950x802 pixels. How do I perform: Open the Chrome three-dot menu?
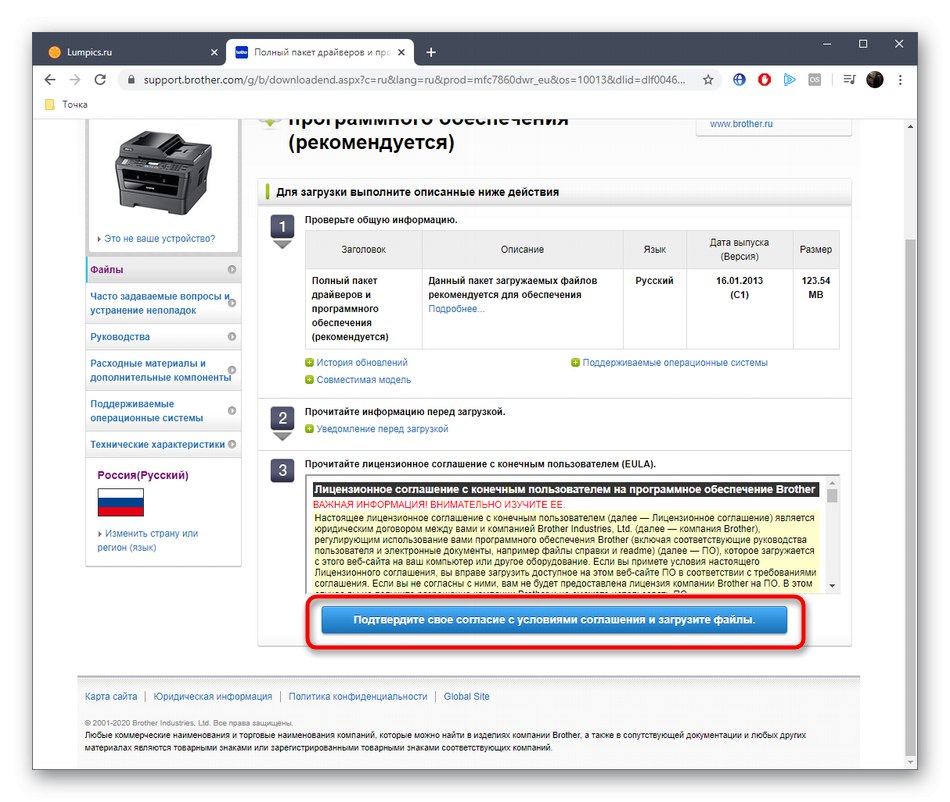901,79
